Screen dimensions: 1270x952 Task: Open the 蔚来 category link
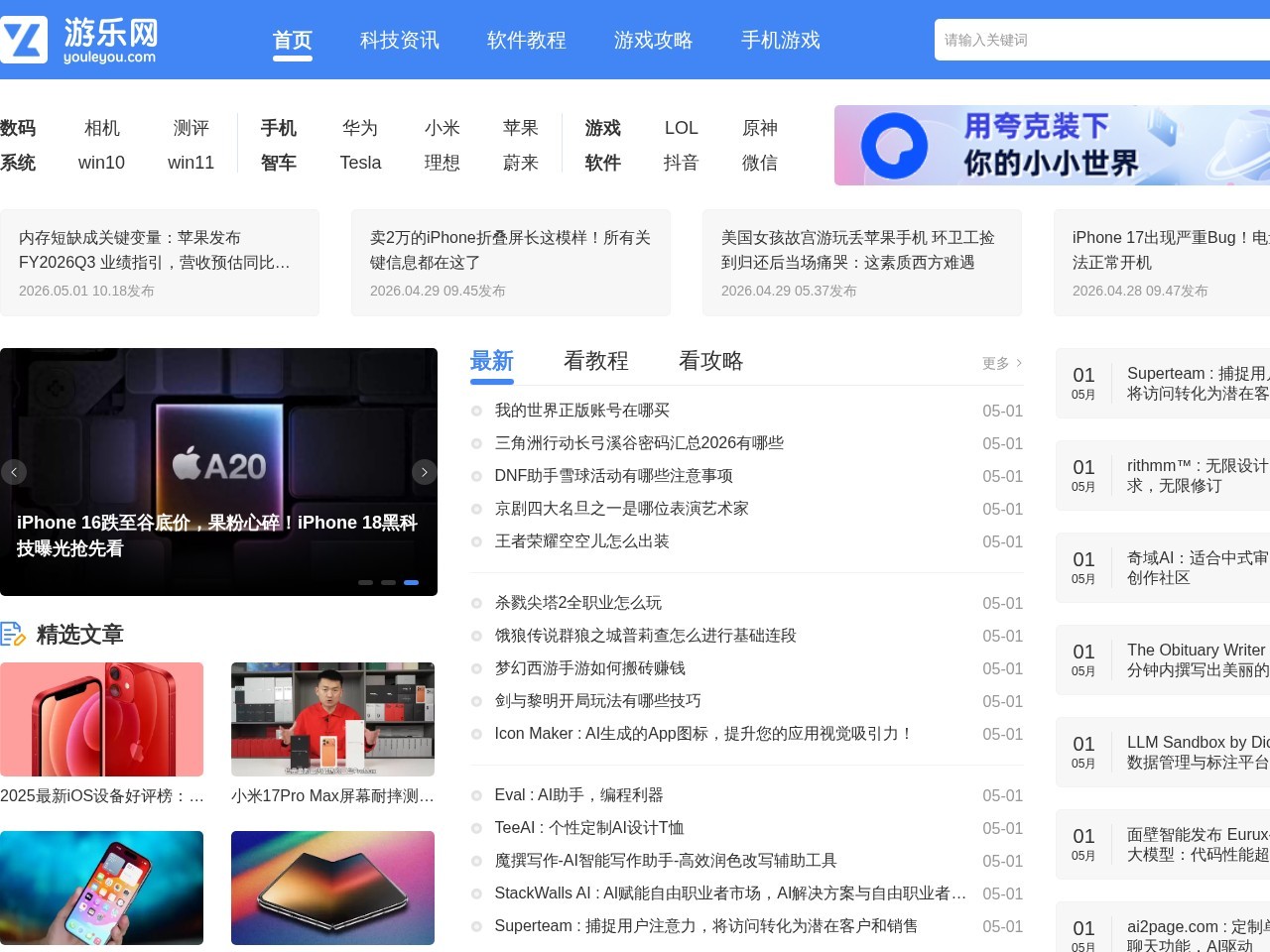521,163
